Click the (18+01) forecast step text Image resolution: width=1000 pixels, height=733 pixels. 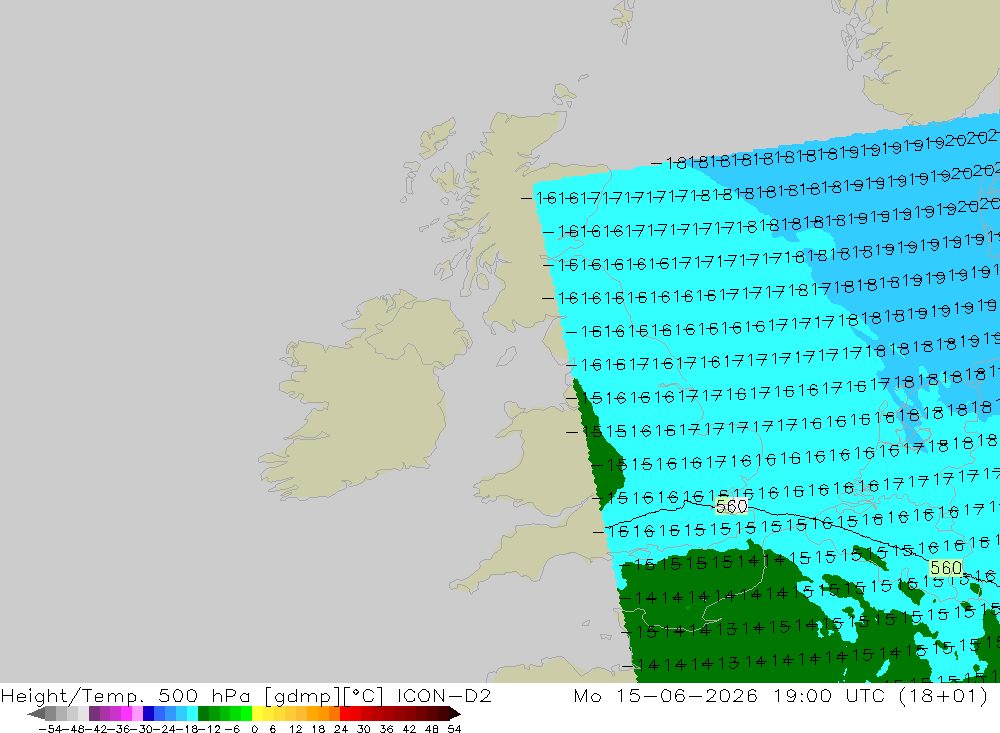(943, 696)
